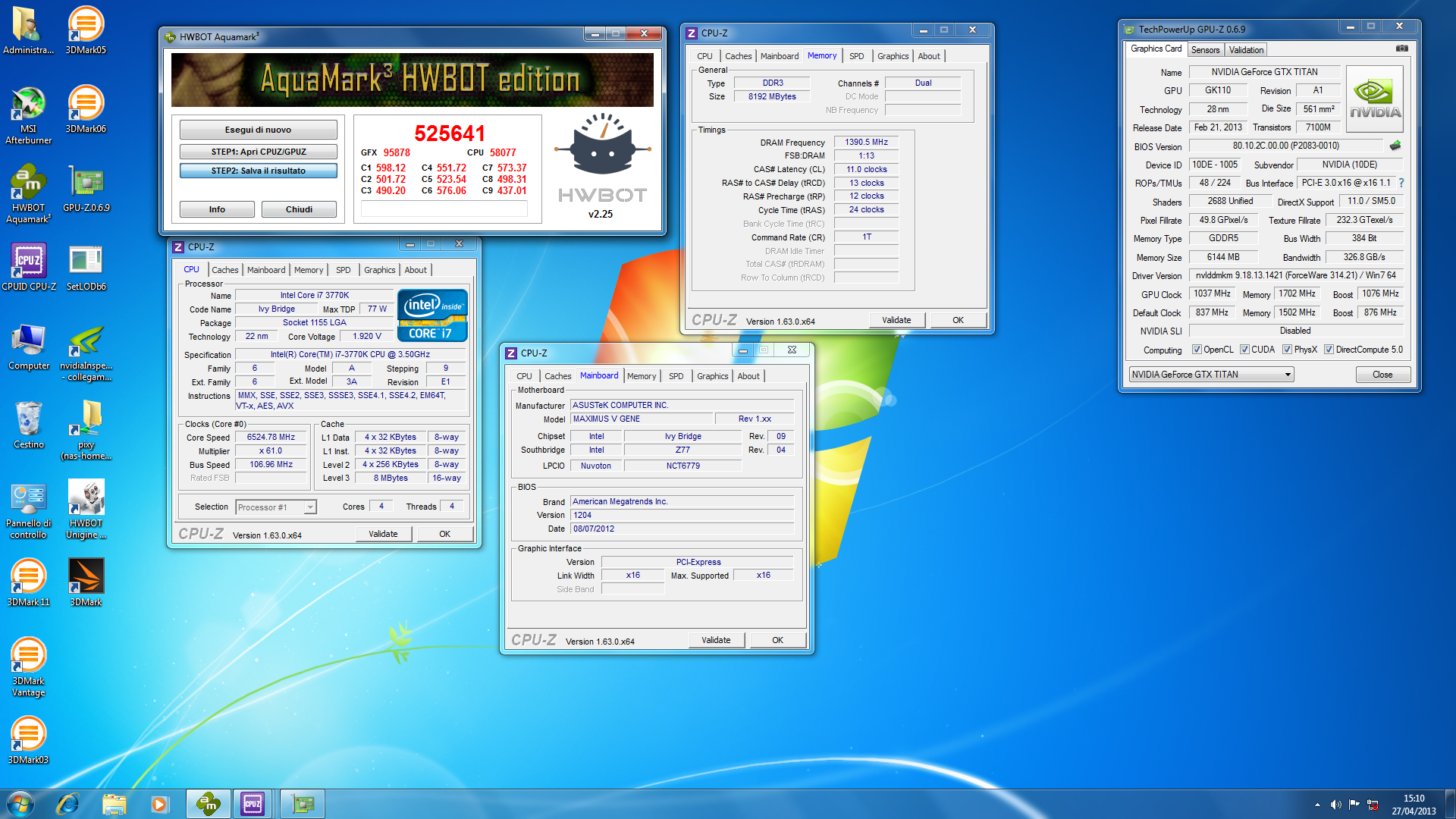Open the 3DMark06 desktop shortcut
The height and width of the screenshot is (819, 1456).
pos(86,109)
